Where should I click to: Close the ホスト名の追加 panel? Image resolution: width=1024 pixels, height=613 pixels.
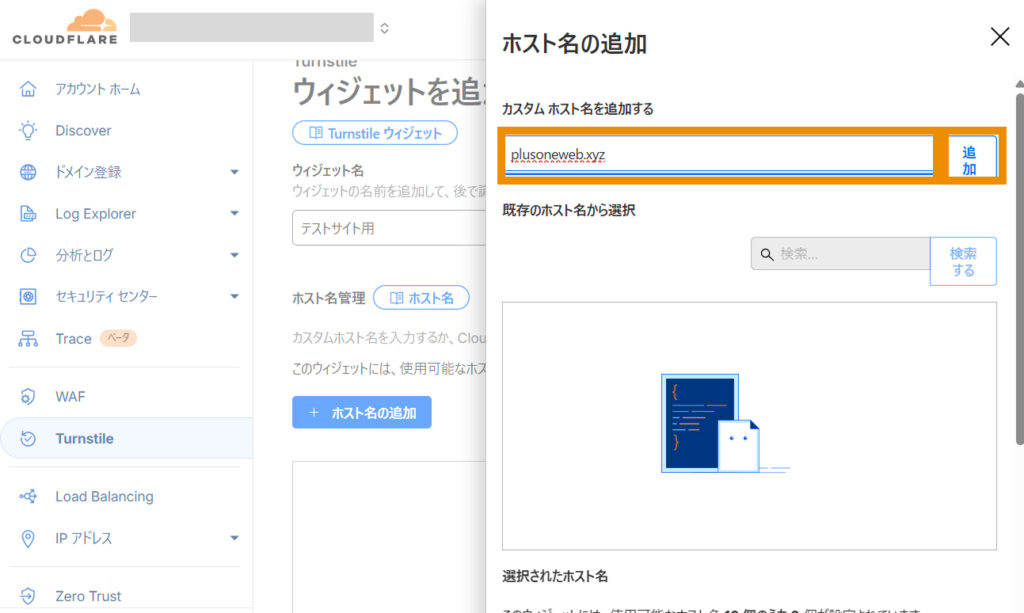pyautogui.click(x=999, y=38)
